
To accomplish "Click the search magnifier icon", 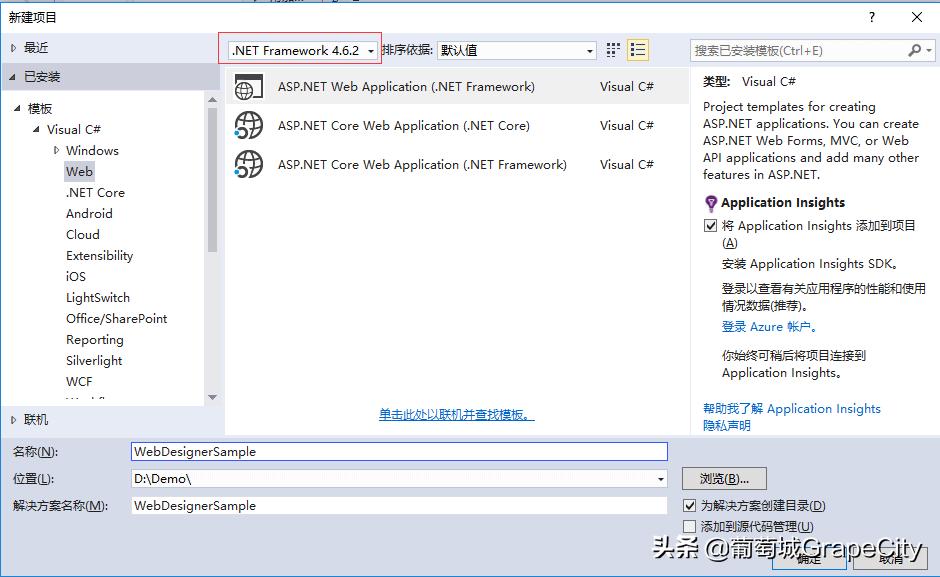I will (914, 50).
